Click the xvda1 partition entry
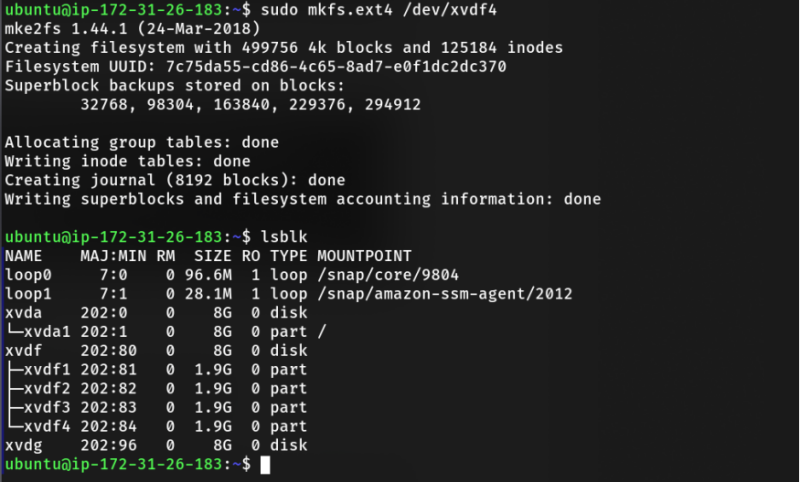 pos(47,332)
